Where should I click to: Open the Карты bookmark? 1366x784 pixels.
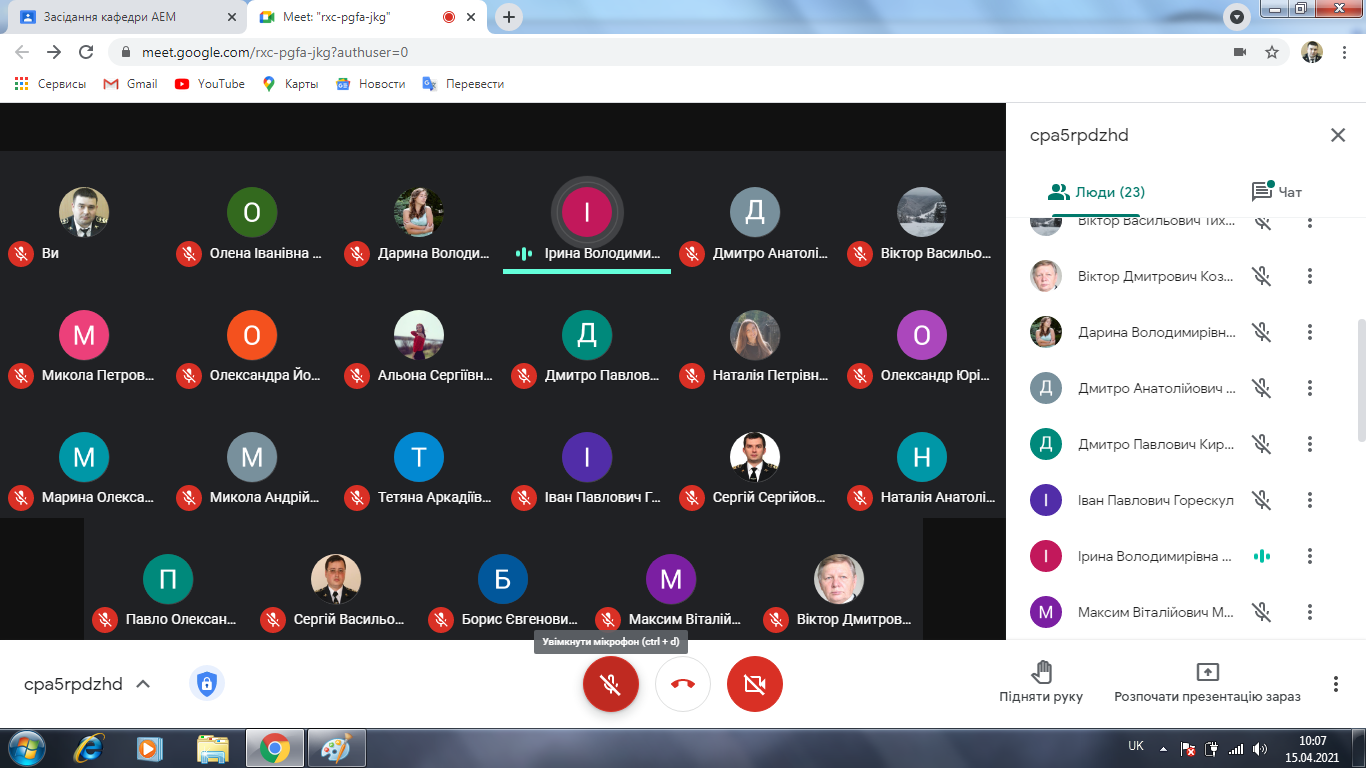coord(290,84)
